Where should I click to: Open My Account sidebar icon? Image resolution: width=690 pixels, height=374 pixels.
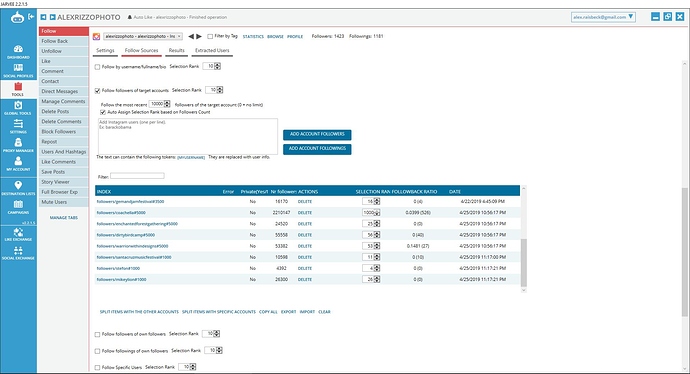coord(18,164)
